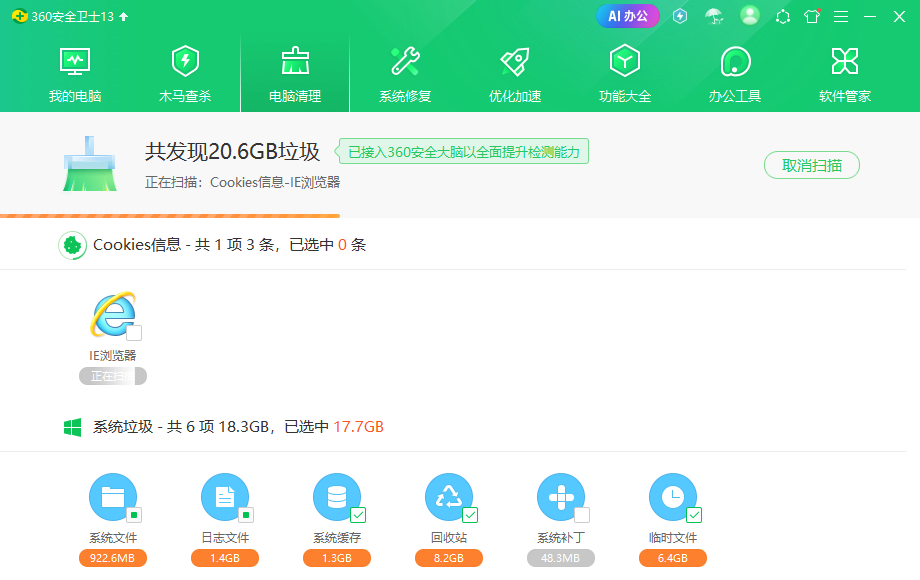
Task: Click the 共发现20.6GB垃圾 heading
Action: 232,152
